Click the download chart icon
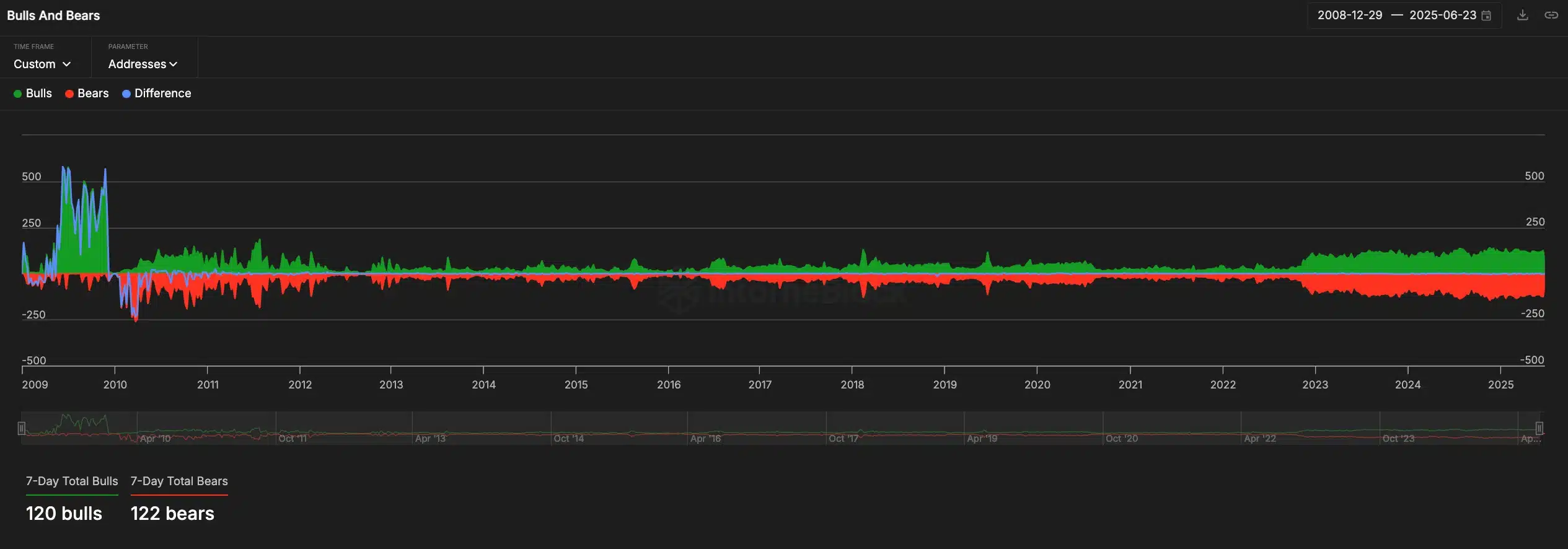The width and height of the screenshot is (1568, 549). coord(1522,15)
